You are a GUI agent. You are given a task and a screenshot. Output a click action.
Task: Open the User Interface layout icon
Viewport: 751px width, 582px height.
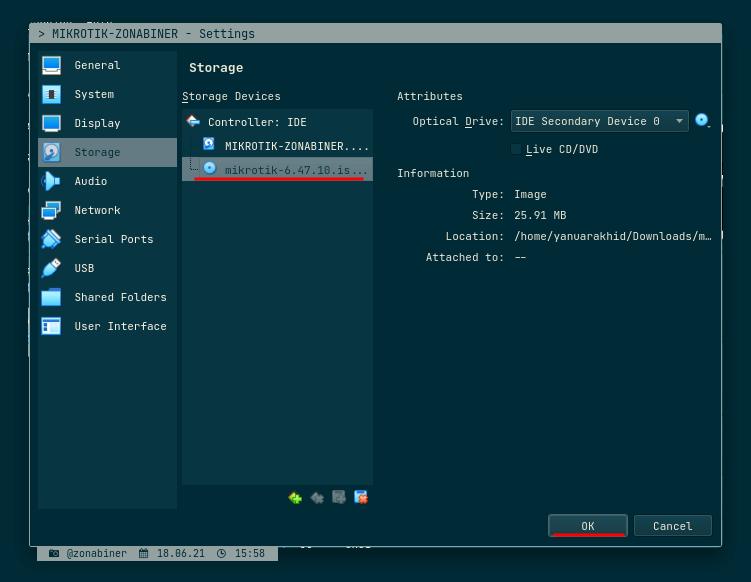click(x=51, y=326)
